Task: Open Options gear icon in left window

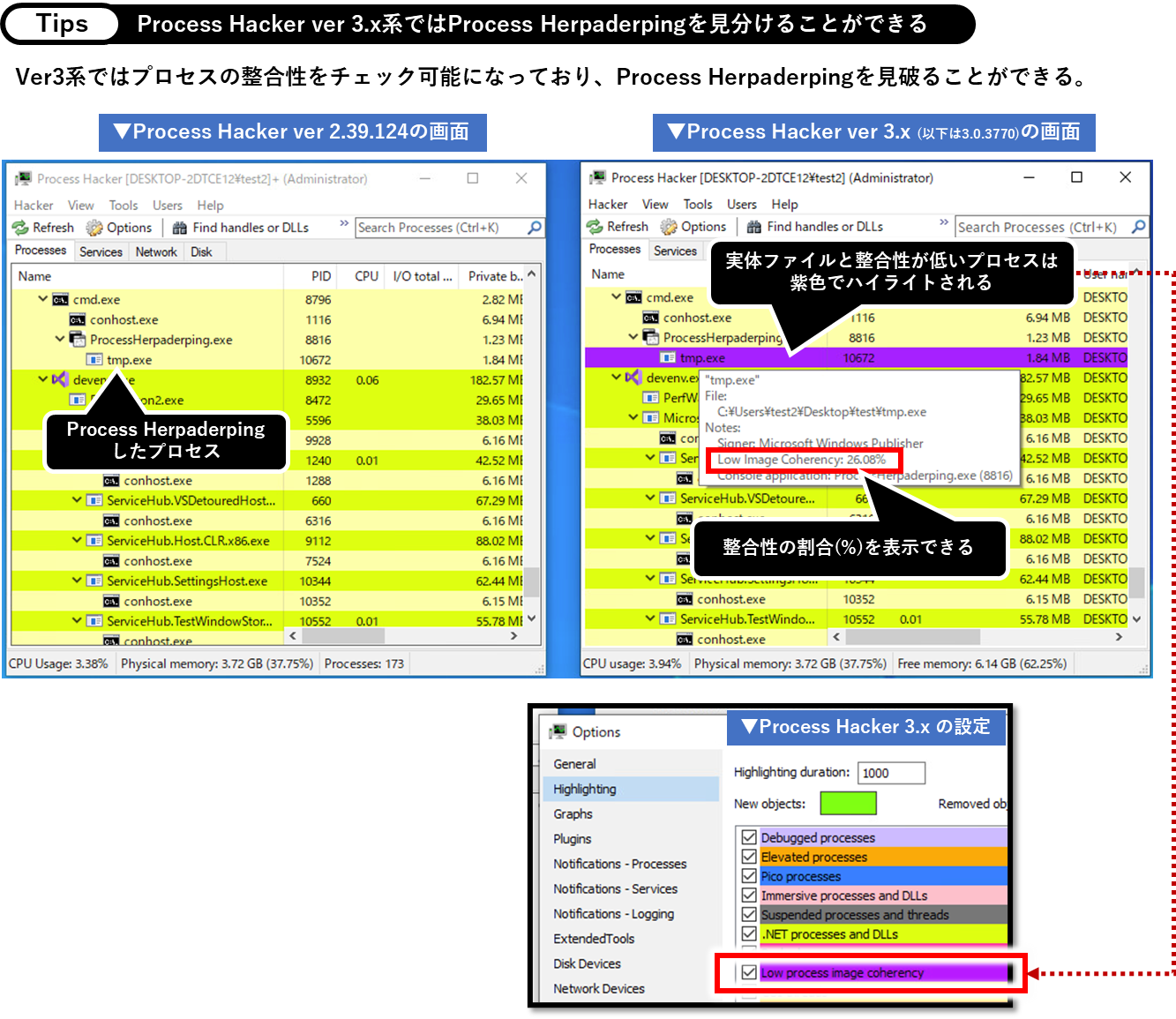Action: (94, 228)
